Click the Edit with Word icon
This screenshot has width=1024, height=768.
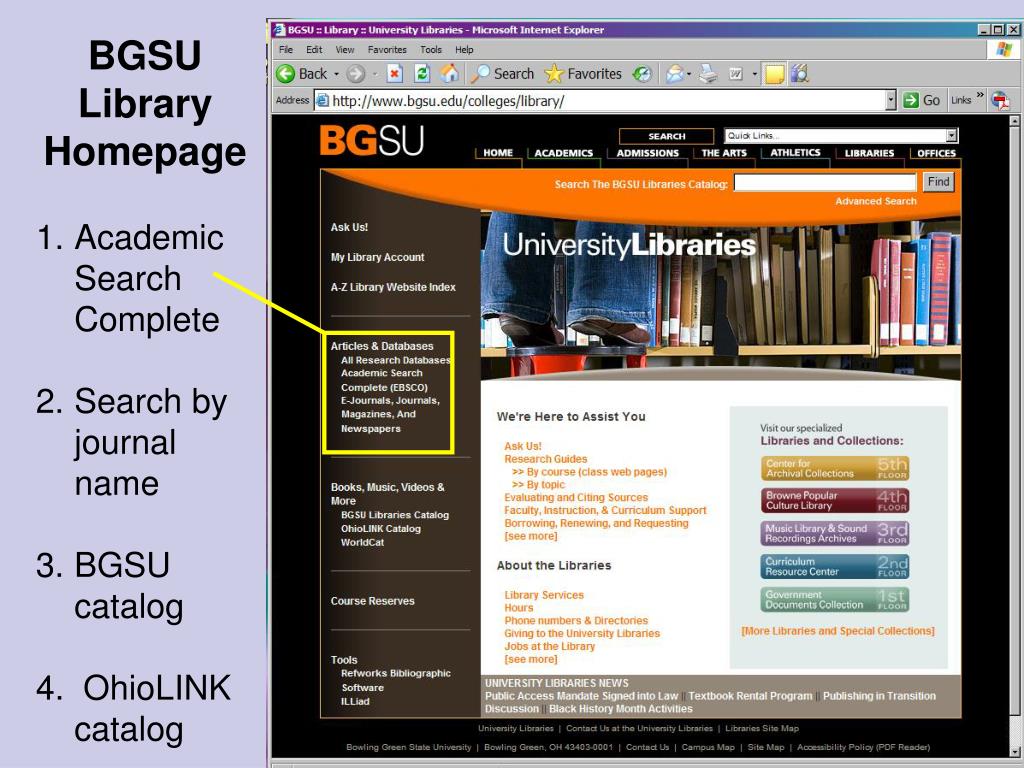(x=736, y=74)
